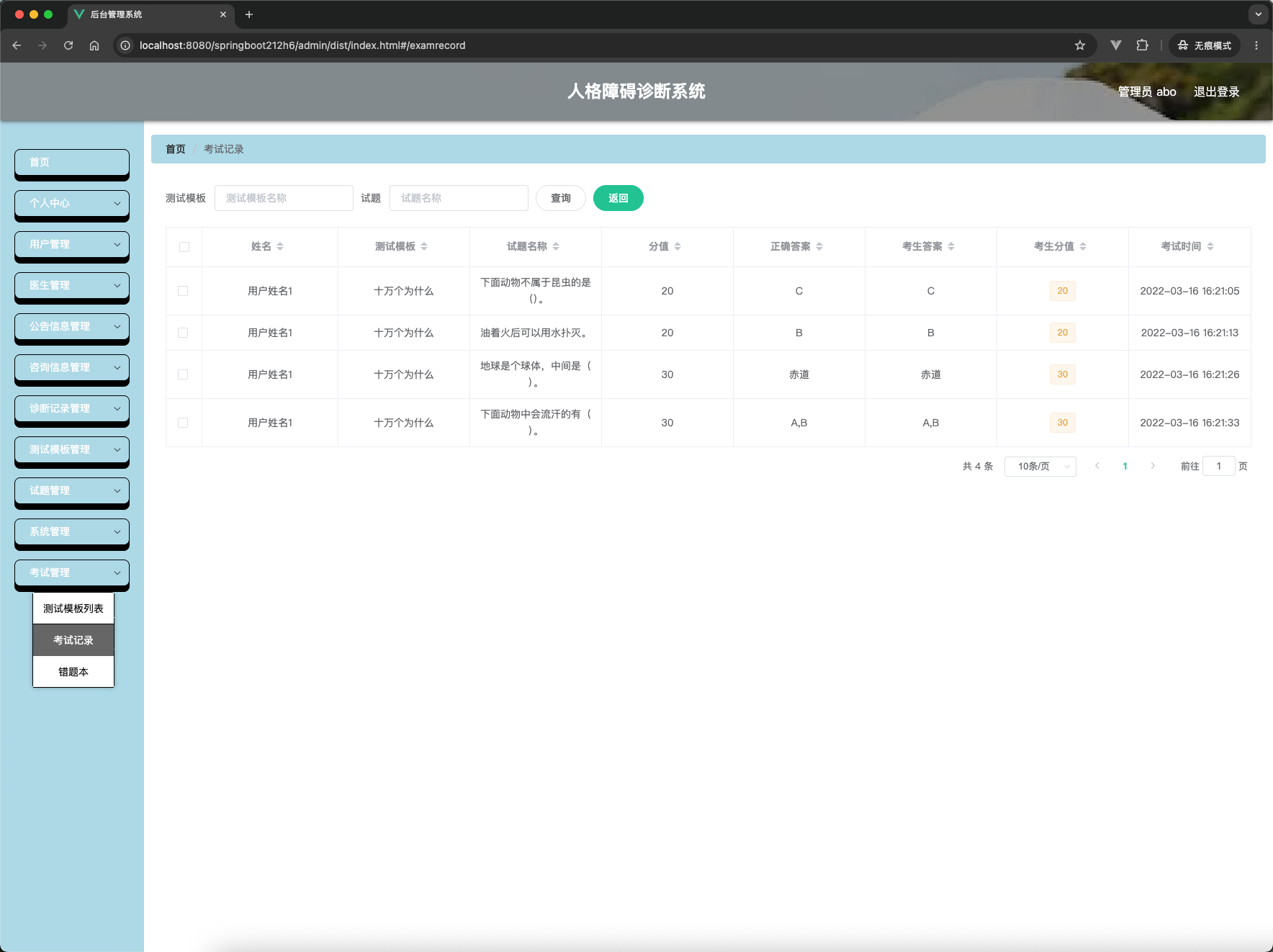Viewport: 1273px width, 952px height.
Task: Sort by 测试模板 column sort arrows
Action: click(424, 246)
